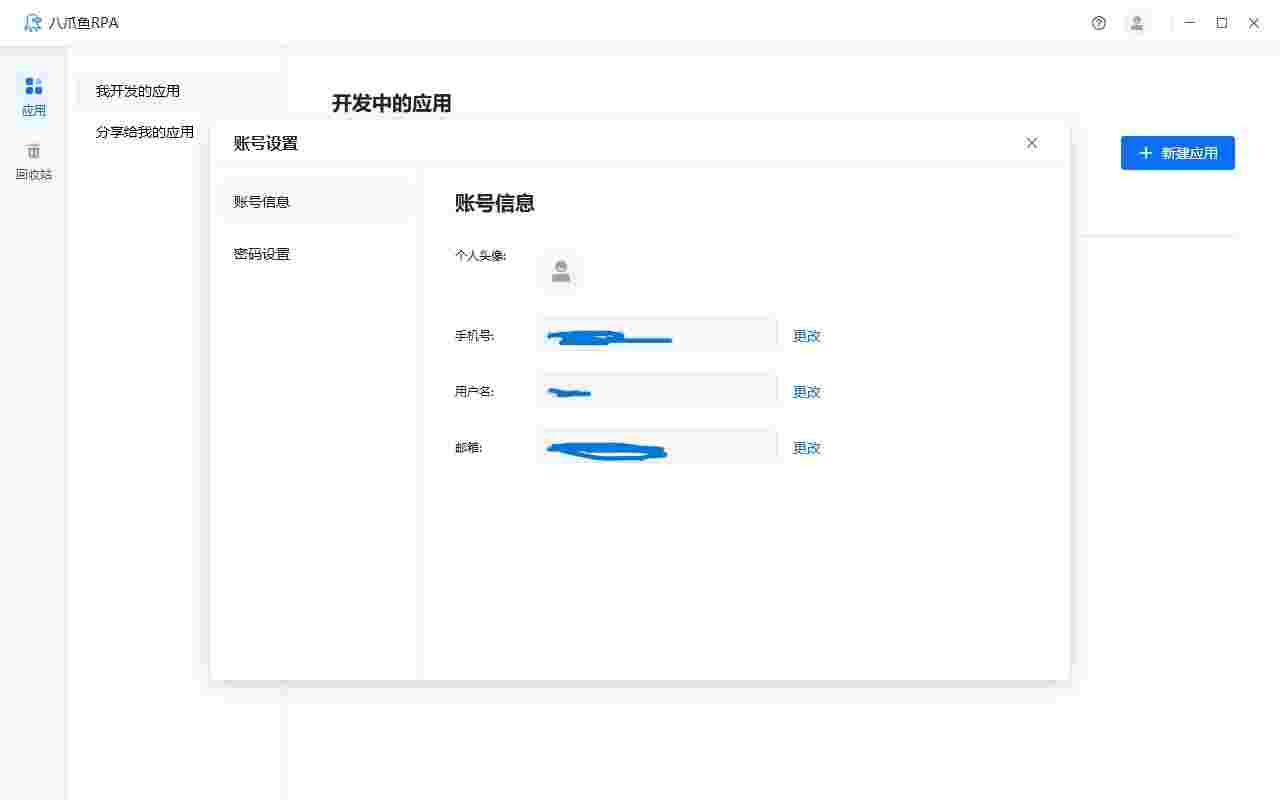Click the personal avatar placeholder image

[x=560, y=270]
